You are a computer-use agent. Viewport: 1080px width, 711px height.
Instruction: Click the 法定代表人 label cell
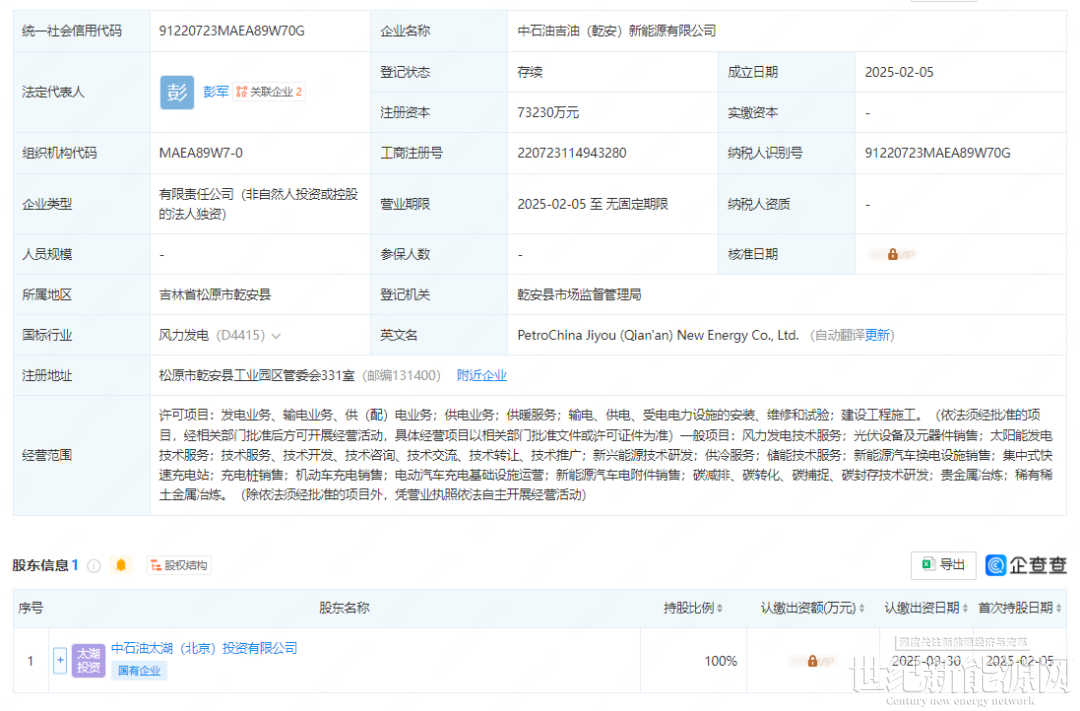click(81, 92)
